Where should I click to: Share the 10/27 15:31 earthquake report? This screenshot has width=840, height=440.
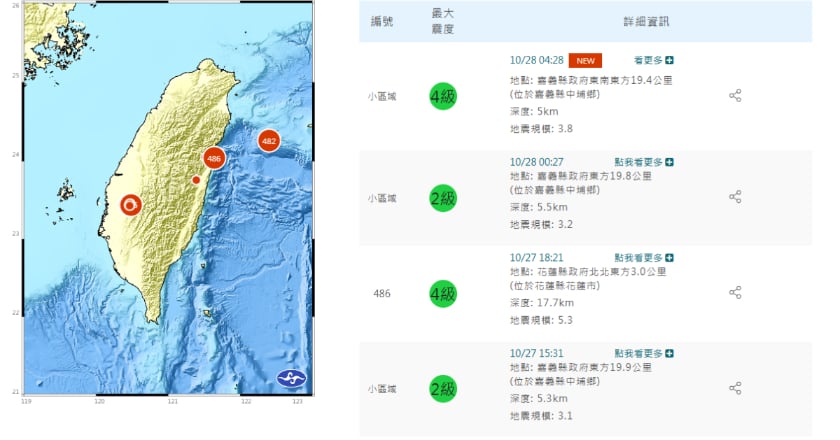[x=735, y=388]
